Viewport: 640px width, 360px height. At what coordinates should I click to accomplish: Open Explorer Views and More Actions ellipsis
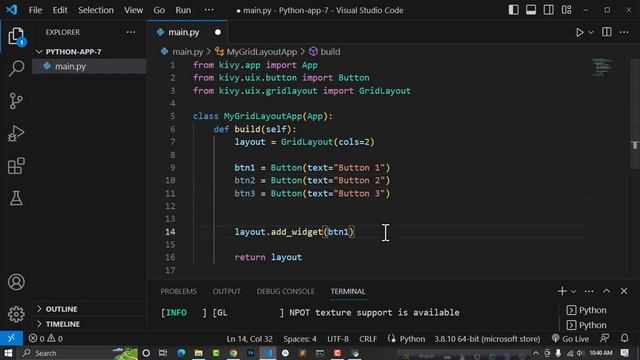tap(131, 32)
